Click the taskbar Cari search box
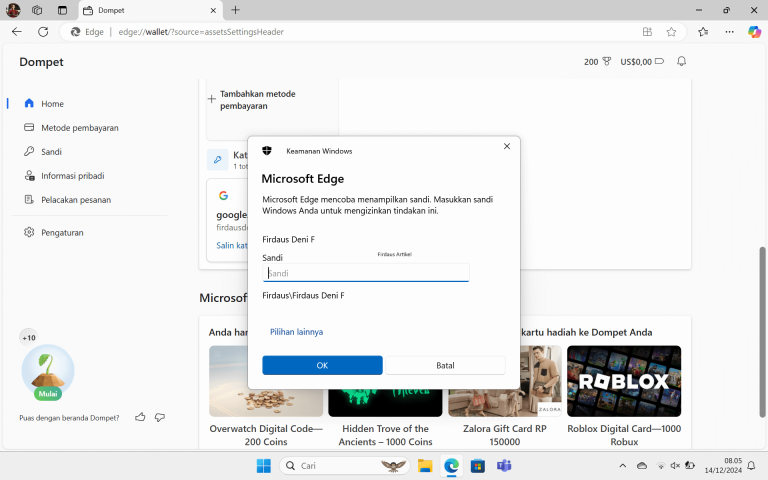 345,465
